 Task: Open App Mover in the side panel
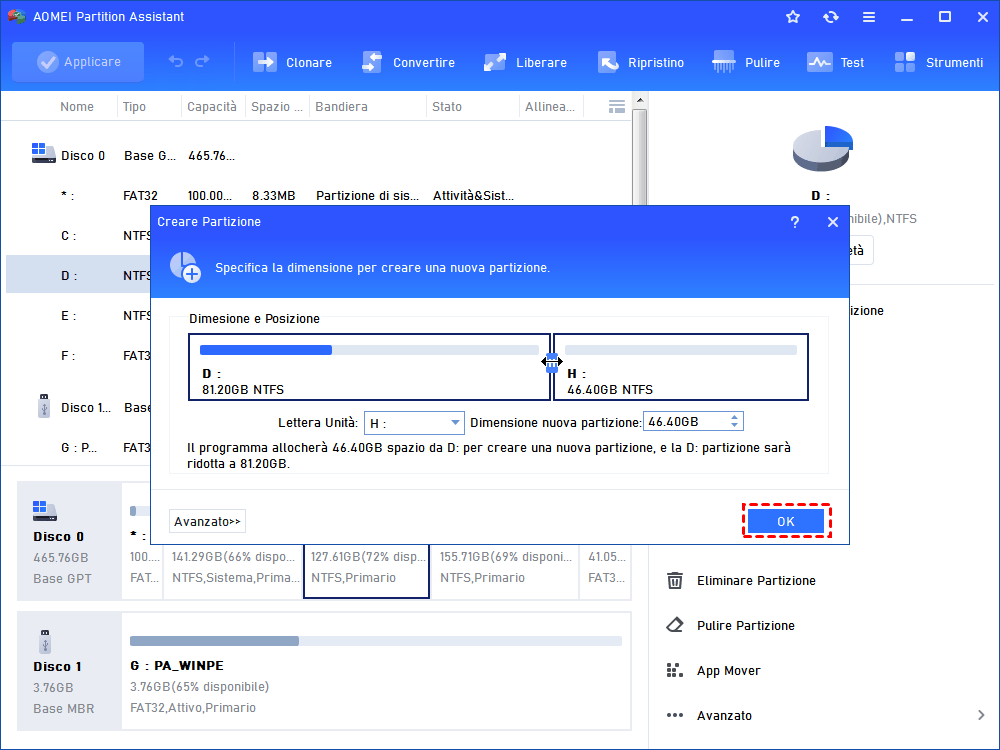(728, 670)
